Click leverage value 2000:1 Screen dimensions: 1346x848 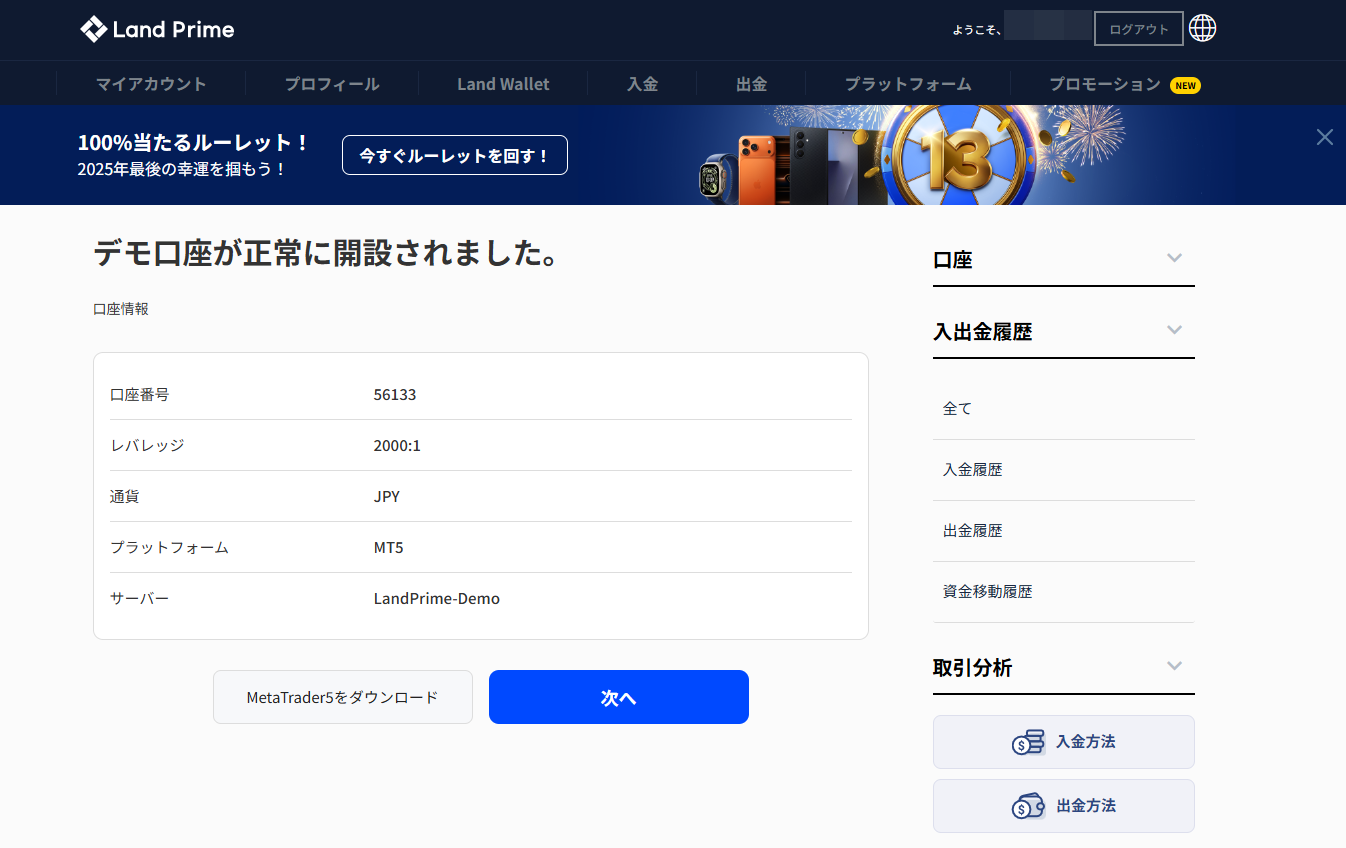(397, 445)
